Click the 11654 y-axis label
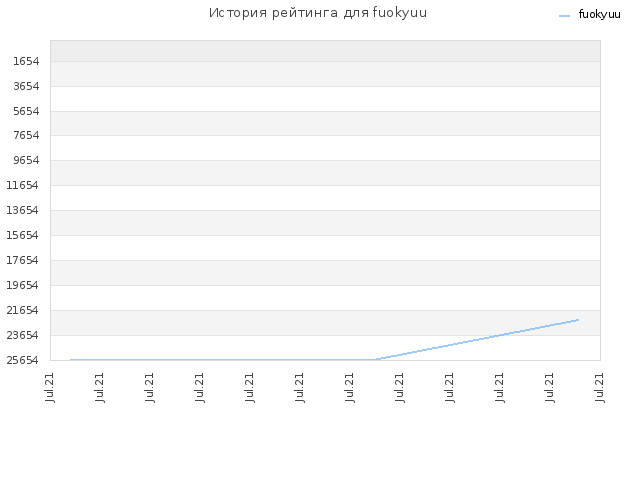Screen dimensions: 640x480 [x=22, y=186]
